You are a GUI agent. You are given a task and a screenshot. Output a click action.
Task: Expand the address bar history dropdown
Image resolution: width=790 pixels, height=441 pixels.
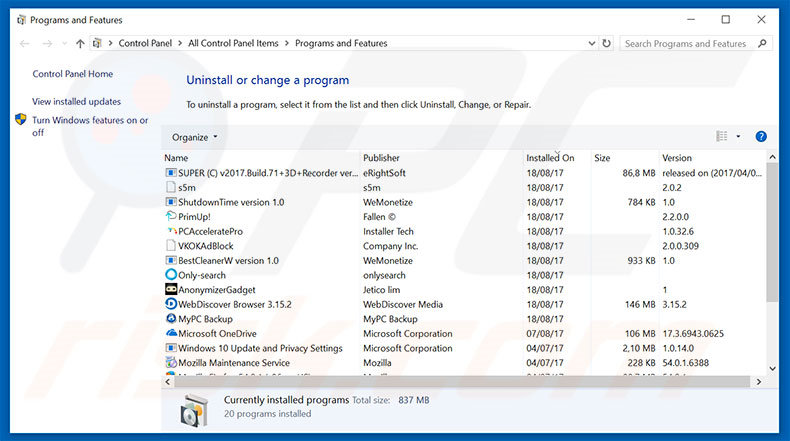coord(591,43)
